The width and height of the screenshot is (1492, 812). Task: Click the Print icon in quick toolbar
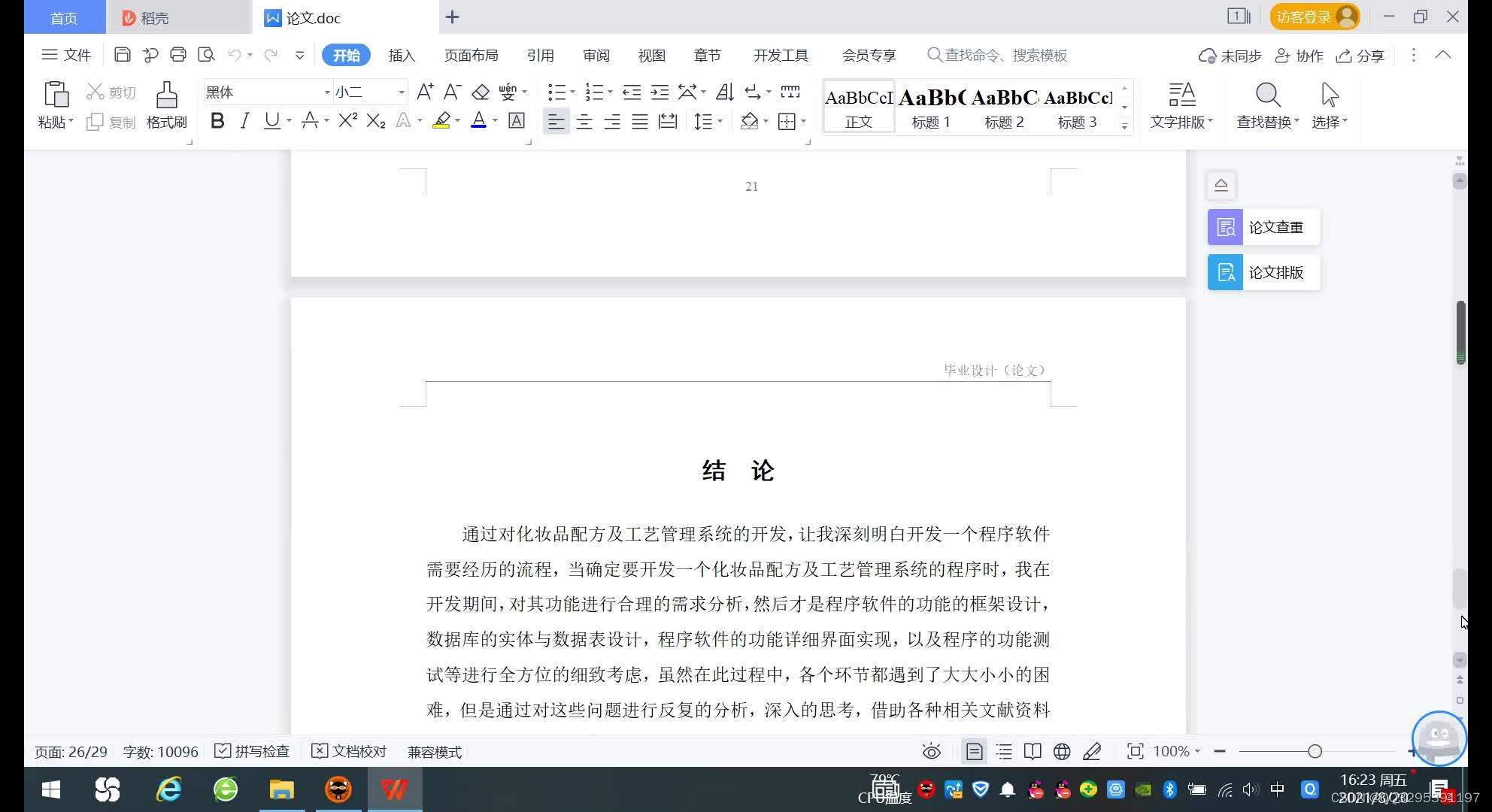(x=178, y=55)
